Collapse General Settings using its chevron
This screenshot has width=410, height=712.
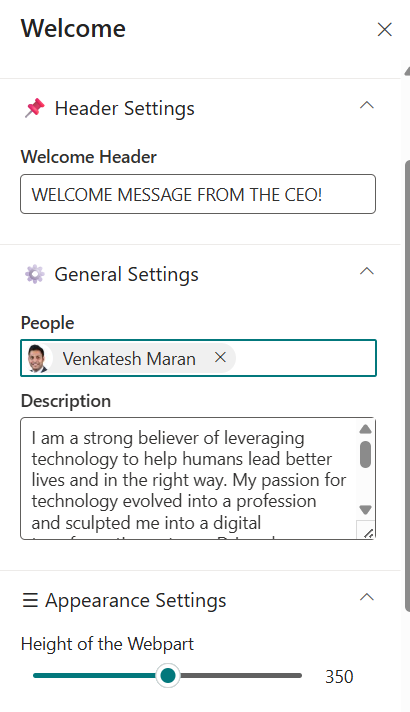pos(367,272)
